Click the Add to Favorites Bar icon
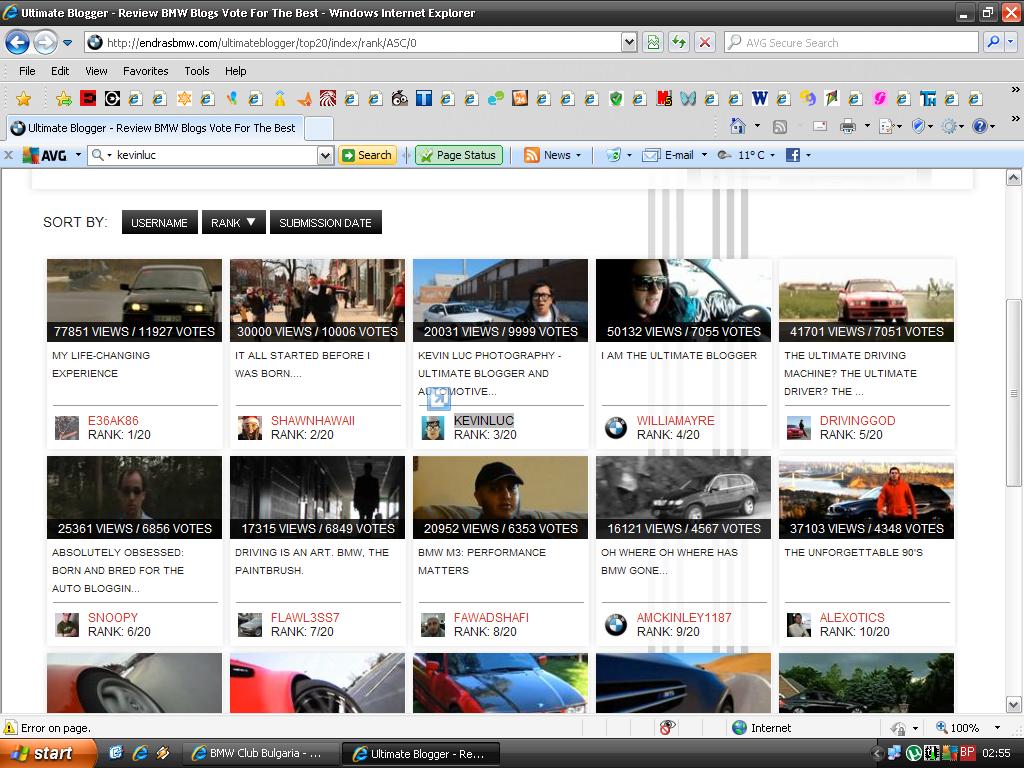 click(63, 99)
